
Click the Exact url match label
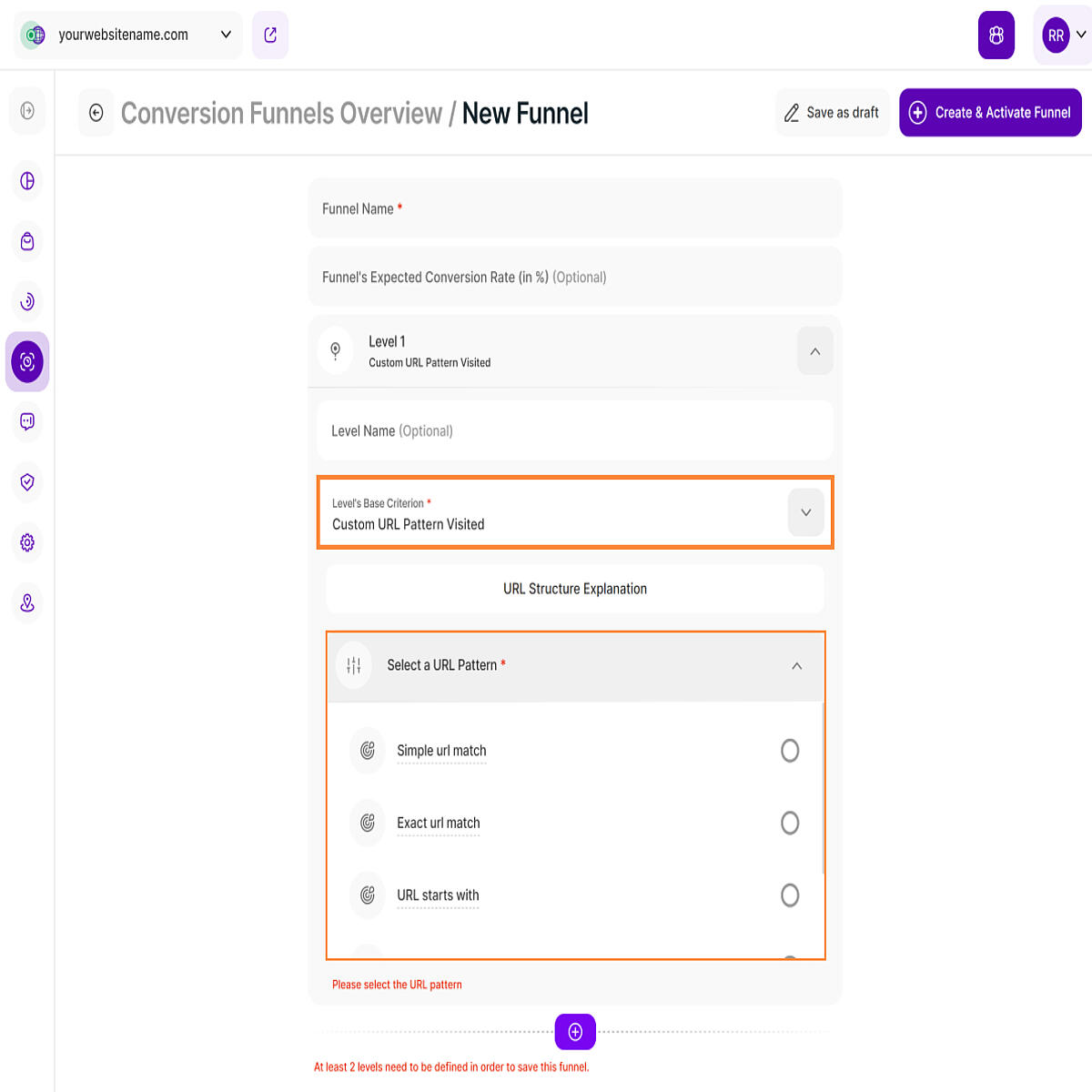pyautogui.click(x=439, y=823)
